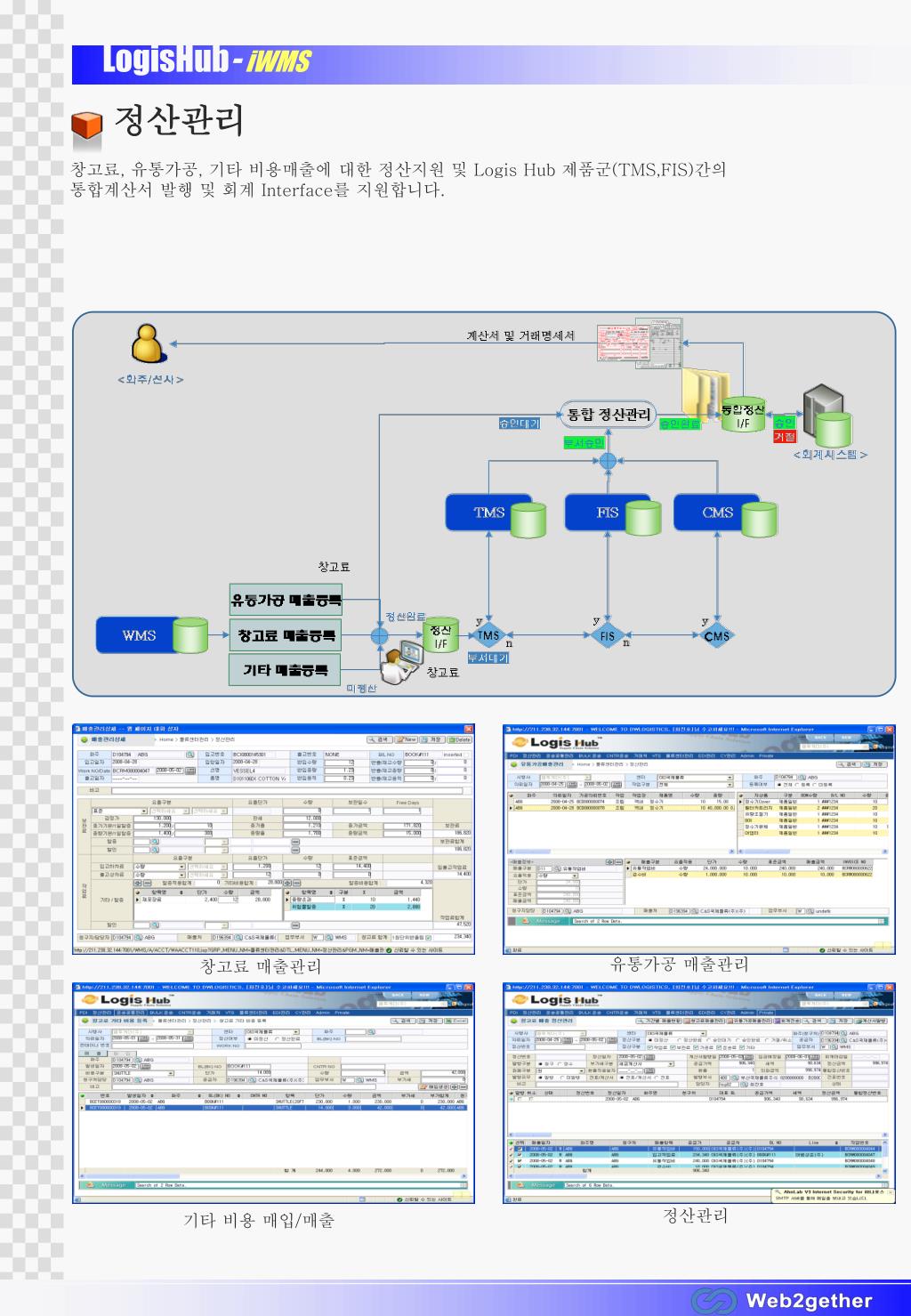Click the junction circle beside 창고료 매출등록

(380, 635)
